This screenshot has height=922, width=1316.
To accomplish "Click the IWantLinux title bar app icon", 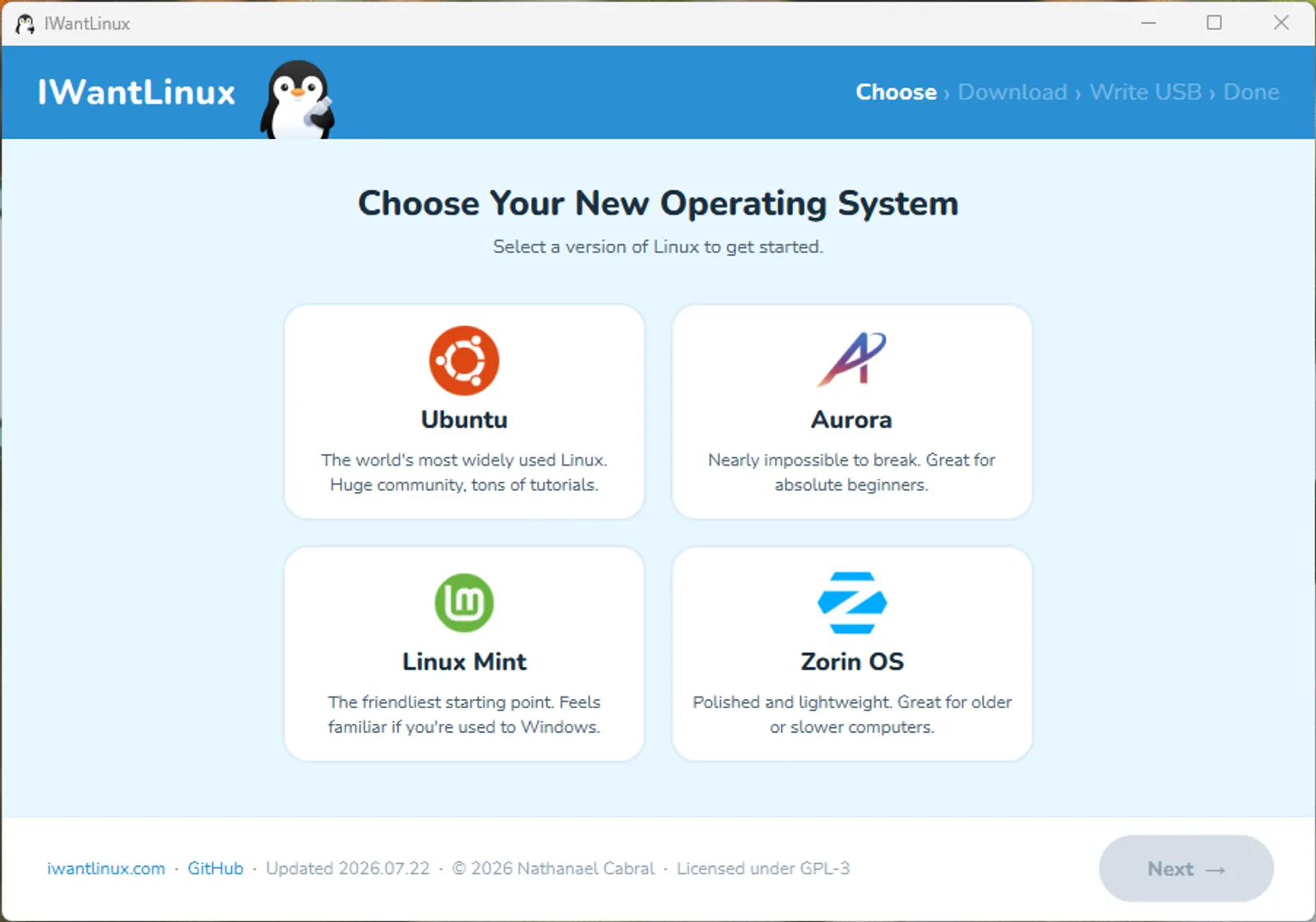I will pos(25,24).
